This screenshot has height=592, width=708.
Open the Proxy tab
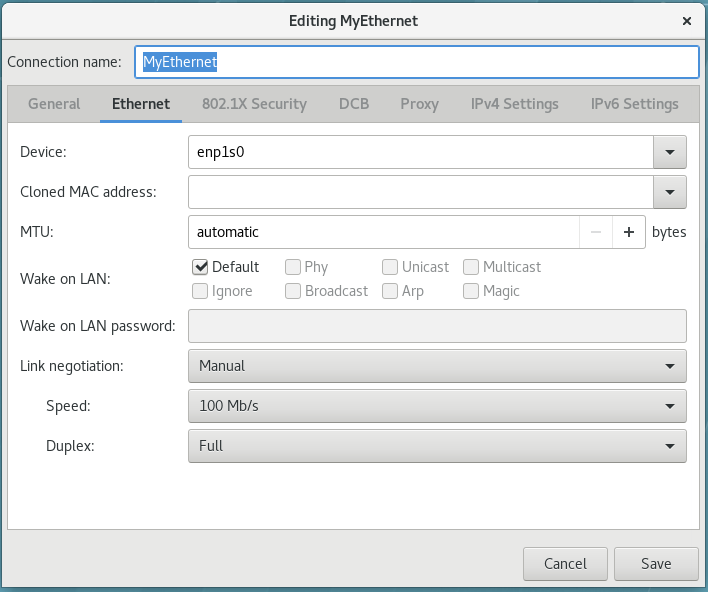(419, 104)
